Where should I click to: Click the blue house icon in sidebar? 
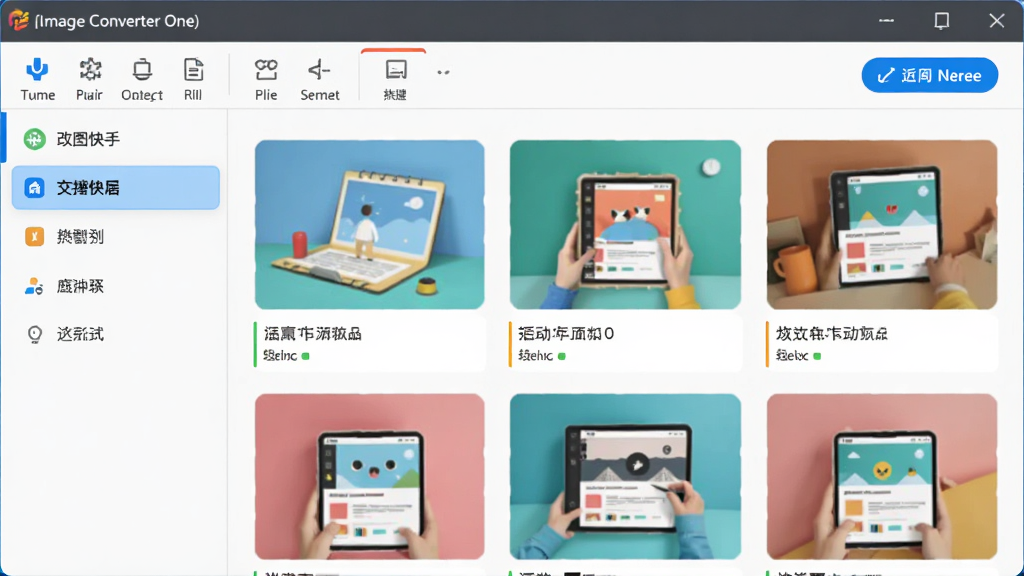[x=34, y=188]
